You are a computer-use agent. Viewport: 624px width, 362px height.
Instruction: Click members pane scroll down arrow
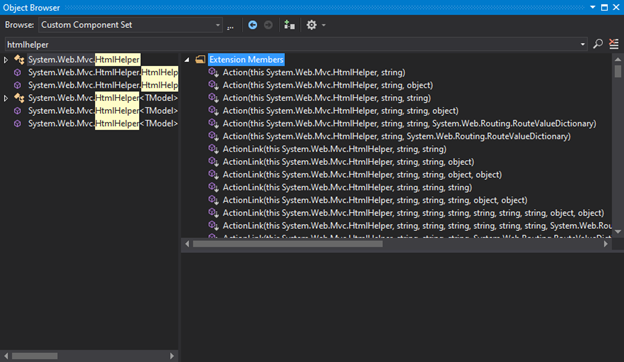tap(618, 232)
